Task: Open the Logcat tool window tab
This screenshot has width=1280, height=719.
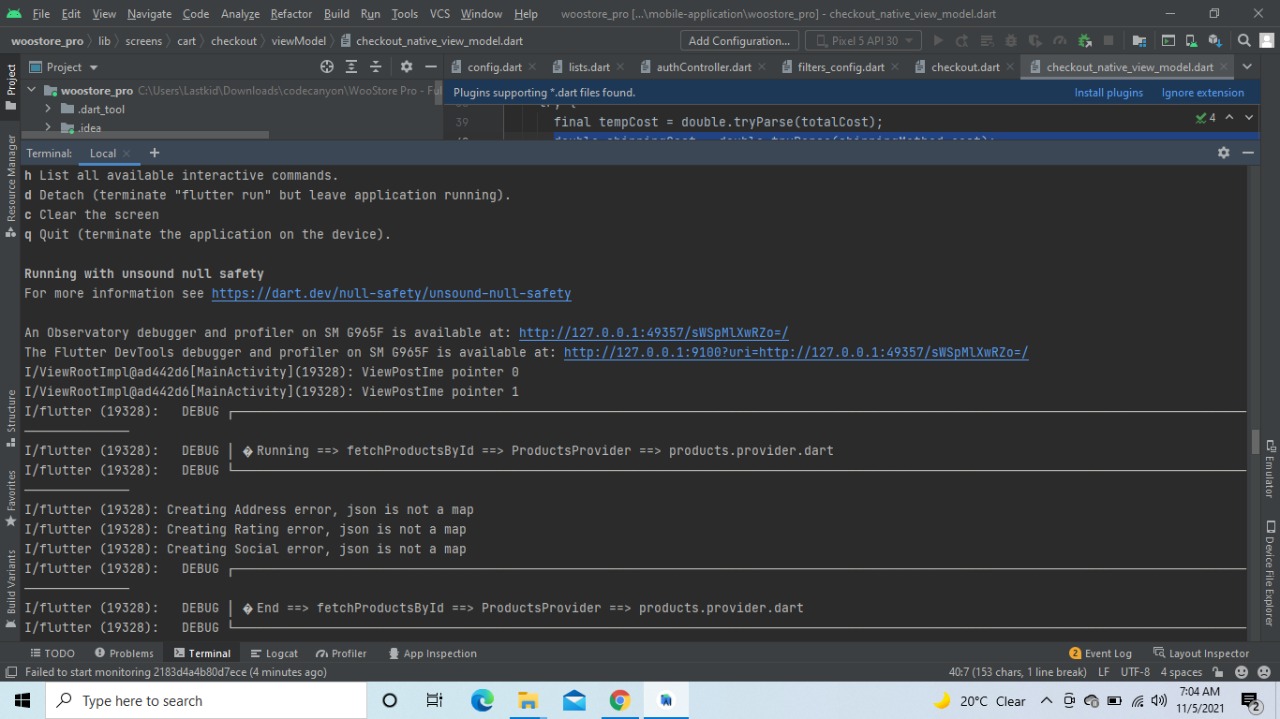Action: pos(273,653)
